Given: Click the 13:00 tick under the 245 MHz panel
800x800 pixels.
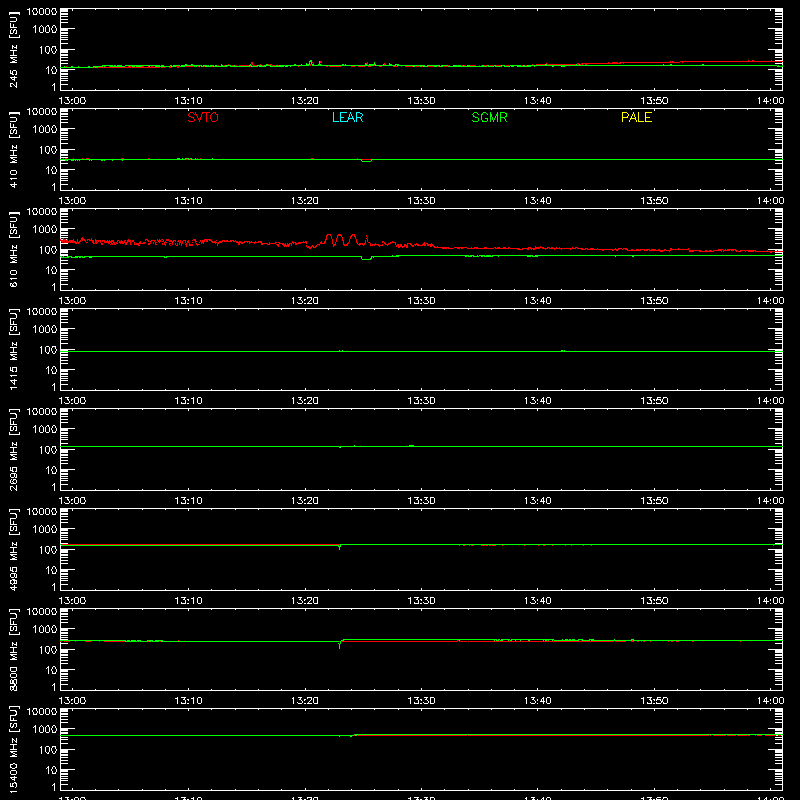Looking at the screenshot, I should point(72,101).
